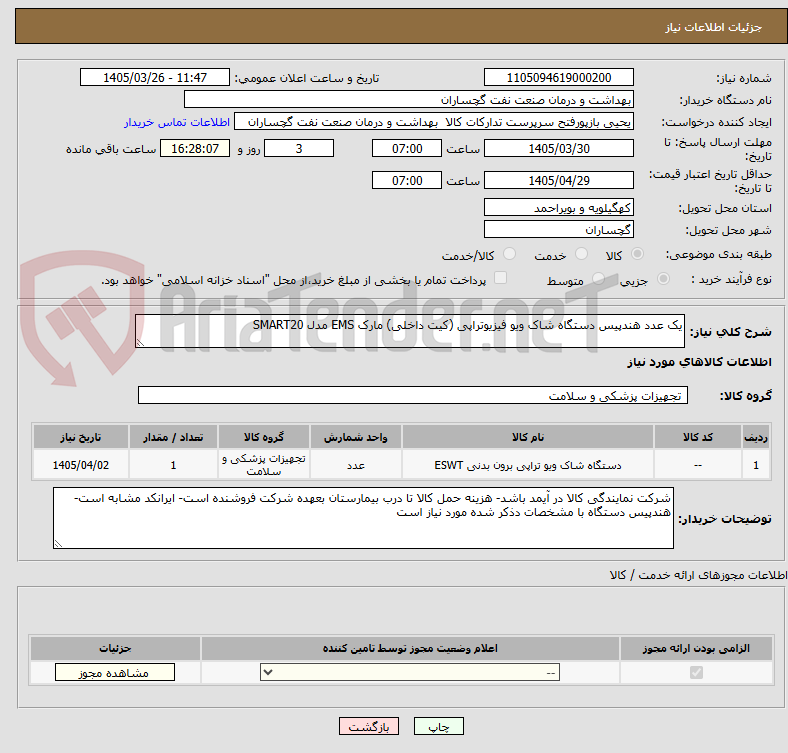Select the خدمت radio button
Image resolution: width=788 pixels, height=753 pixels.
tap(581, 254)
